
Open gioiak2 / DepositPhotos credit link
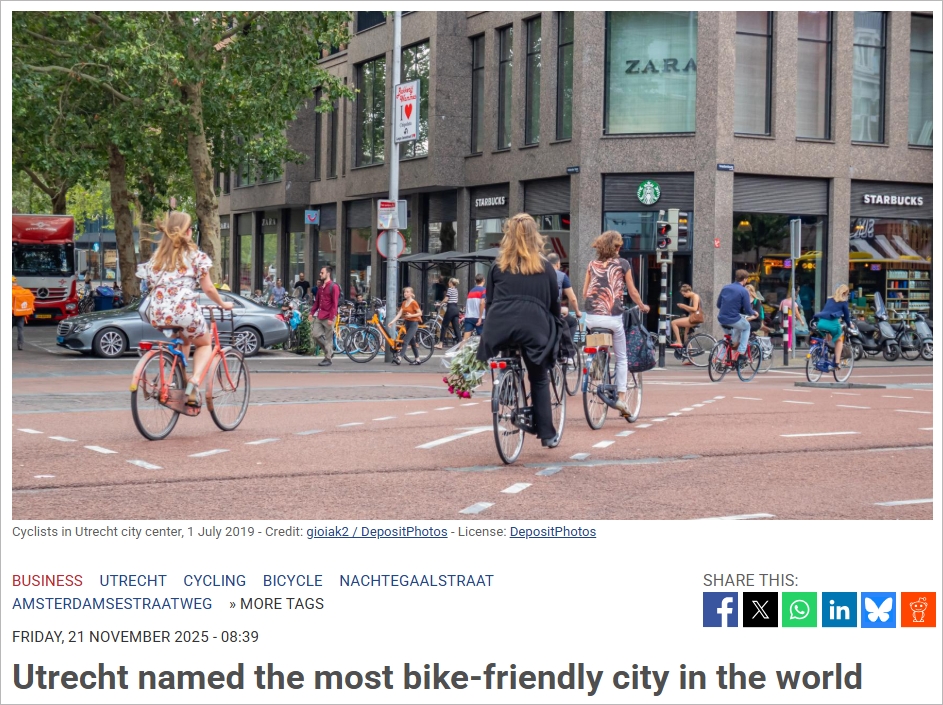(377, 532)
